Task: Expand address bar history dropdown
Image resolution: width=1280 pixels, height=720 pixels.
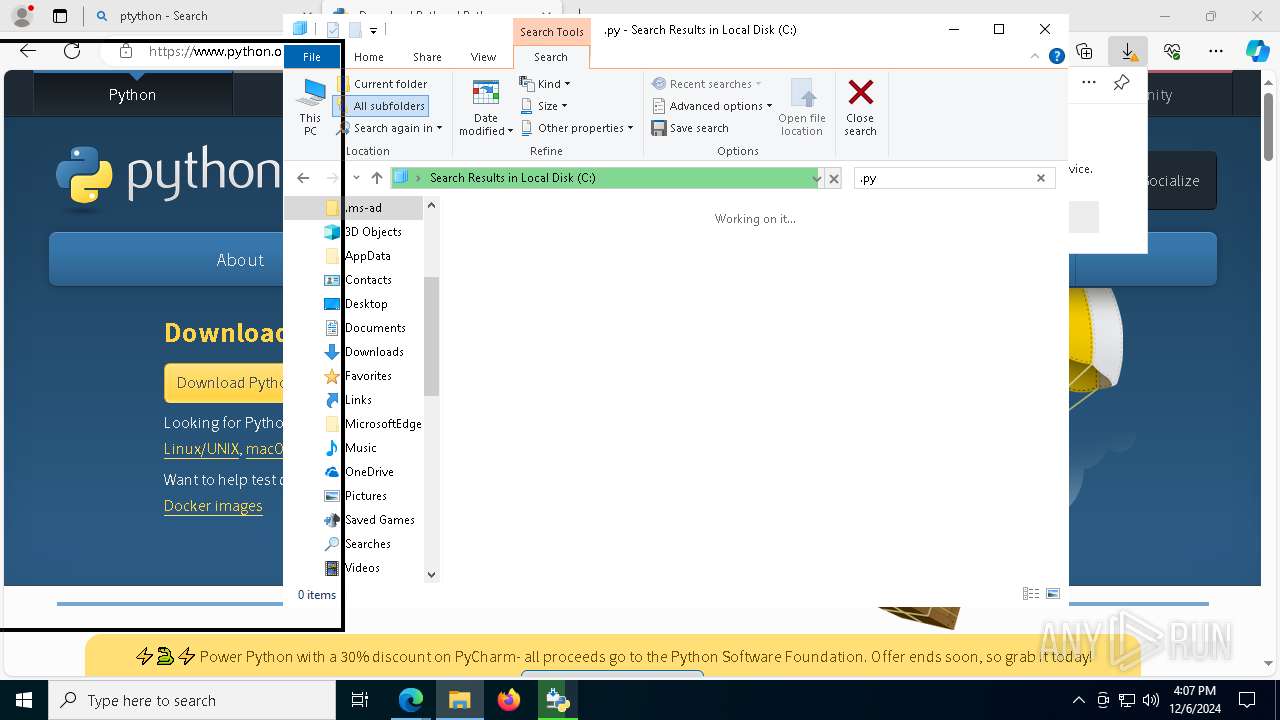Action: pos(817,178)
